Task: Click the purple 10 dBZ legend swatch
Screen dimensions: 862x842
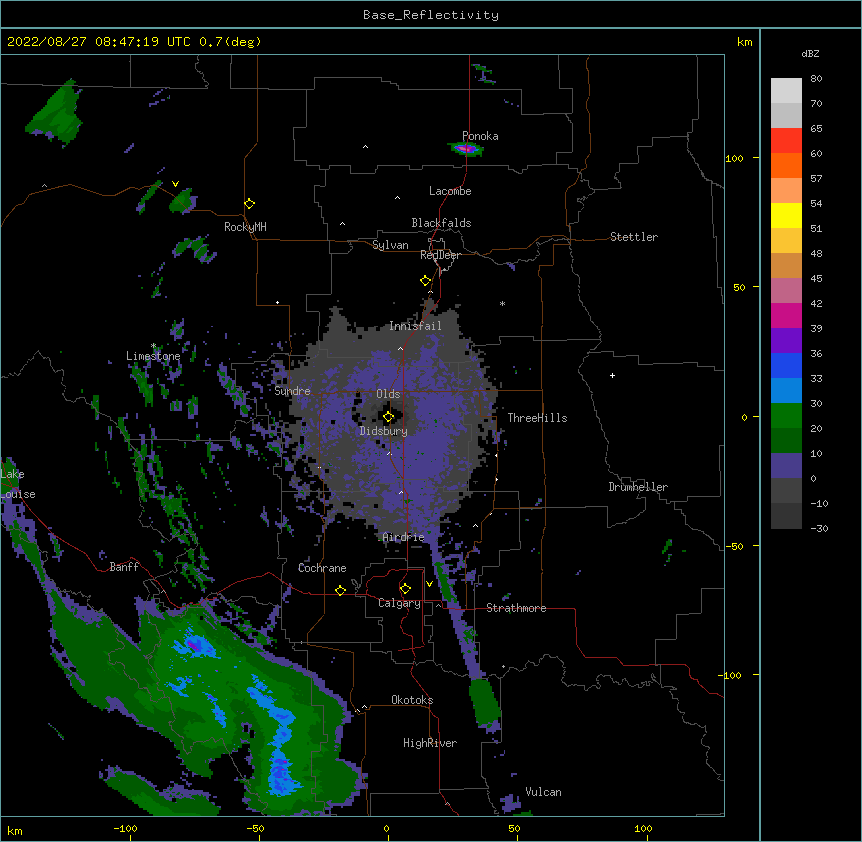Action: click(786, 466)
